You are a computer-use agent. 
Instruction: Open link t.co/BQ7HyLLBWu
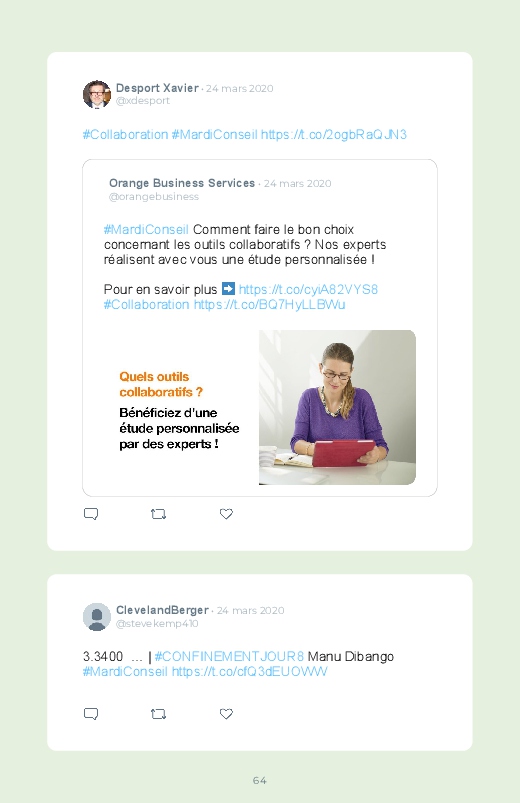pos(269,305)
